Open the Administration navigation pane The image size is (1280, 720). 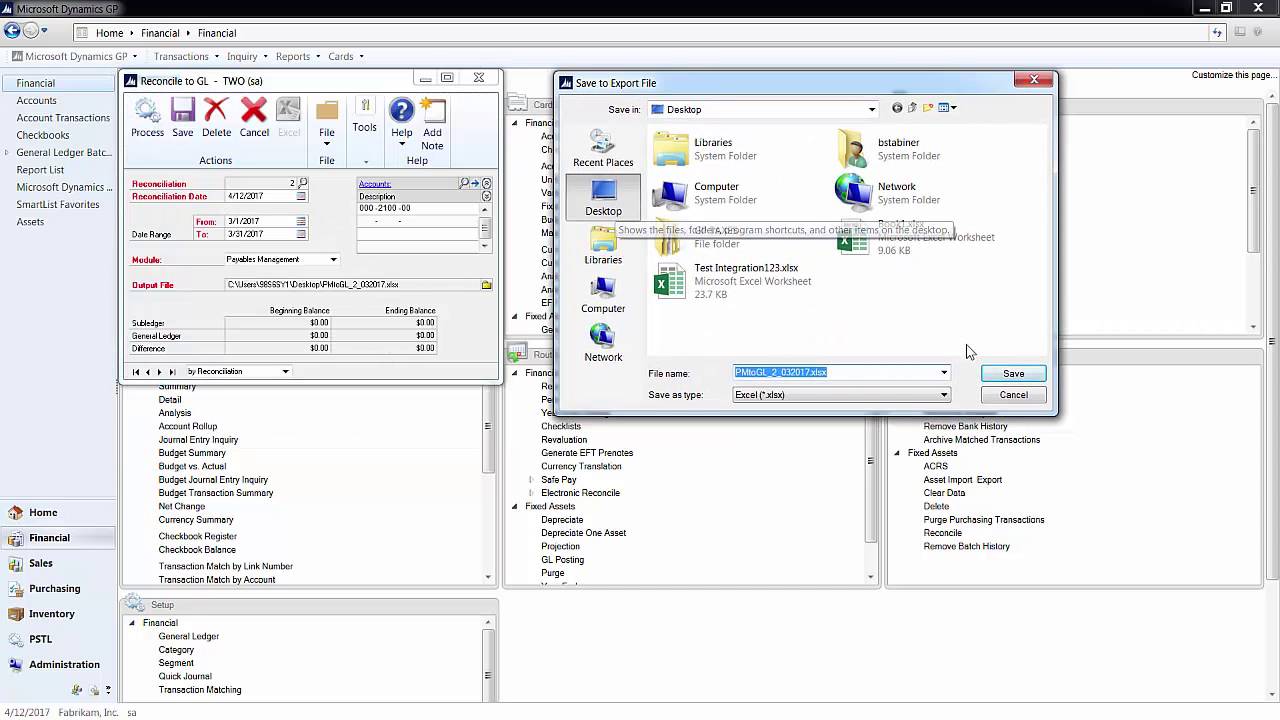[x=64, y=664]
